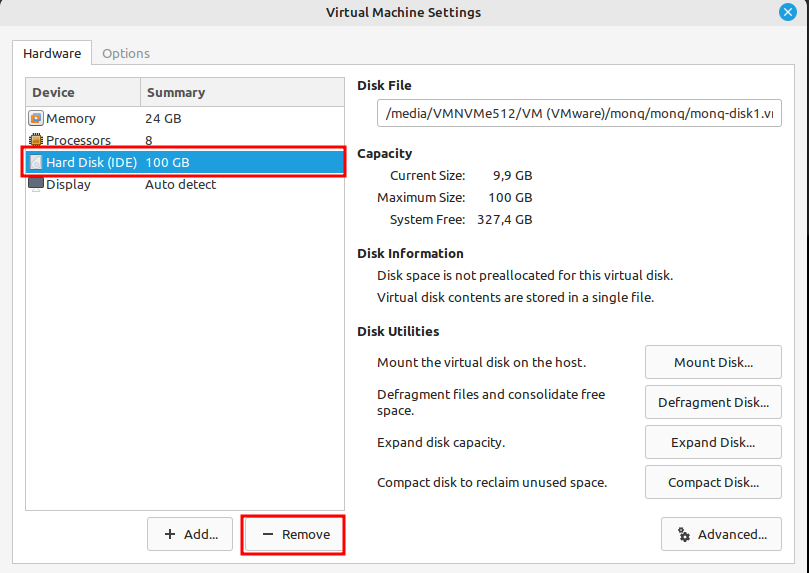Click the Disk Information heading

tap(410, 253)
